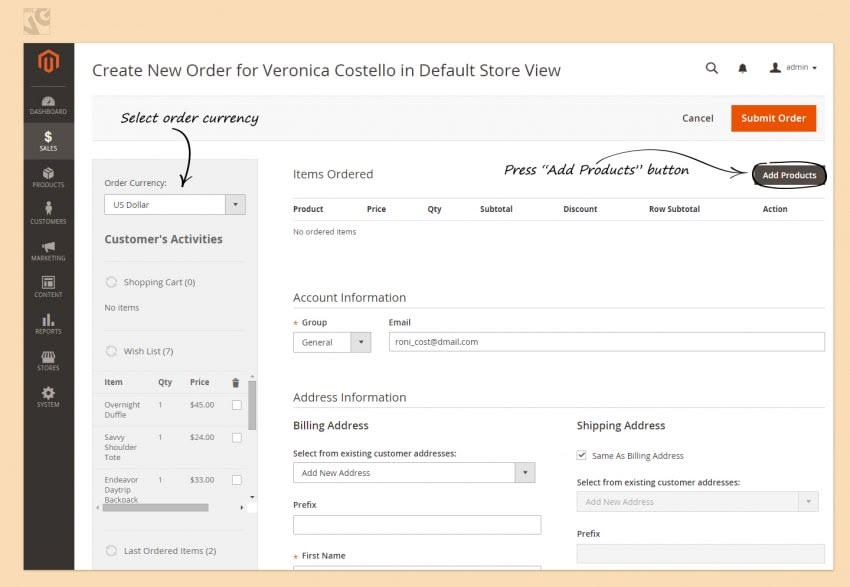Refresh the Last Ordered Items (2) icon
Screen dimensions: 850x587
pos(111,551)
